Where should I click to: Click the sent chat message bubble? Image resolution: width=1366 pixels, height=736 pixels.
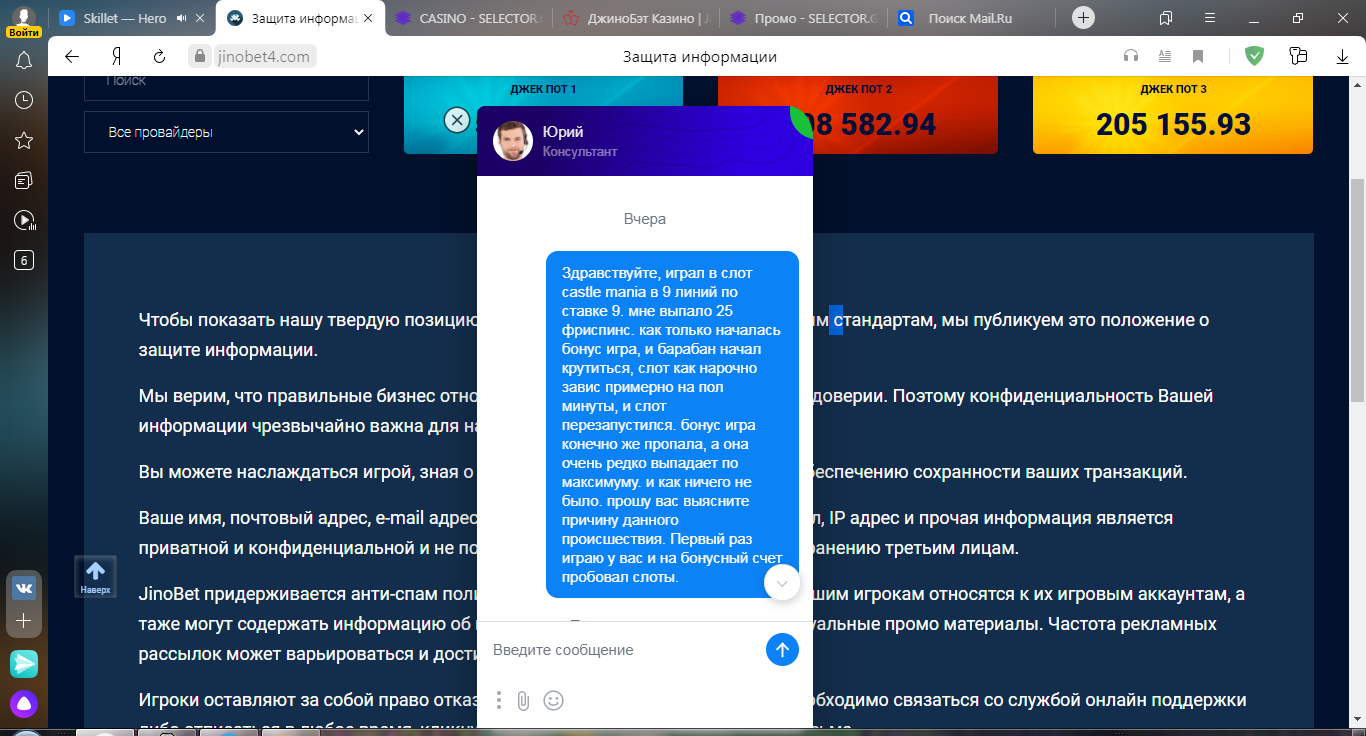click(672, 424)
